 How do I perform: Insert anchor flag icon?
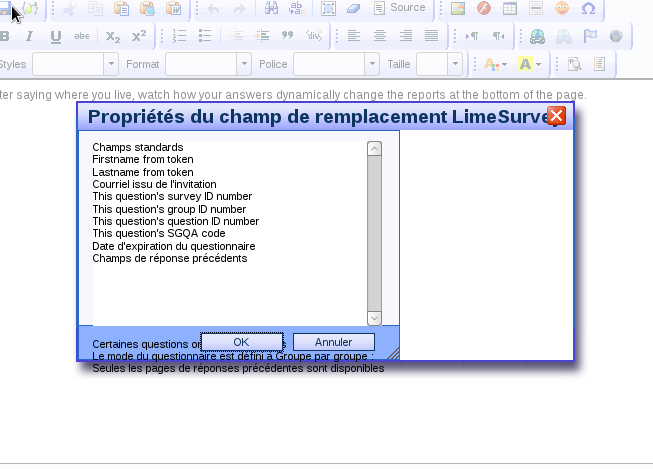[590, 36]
